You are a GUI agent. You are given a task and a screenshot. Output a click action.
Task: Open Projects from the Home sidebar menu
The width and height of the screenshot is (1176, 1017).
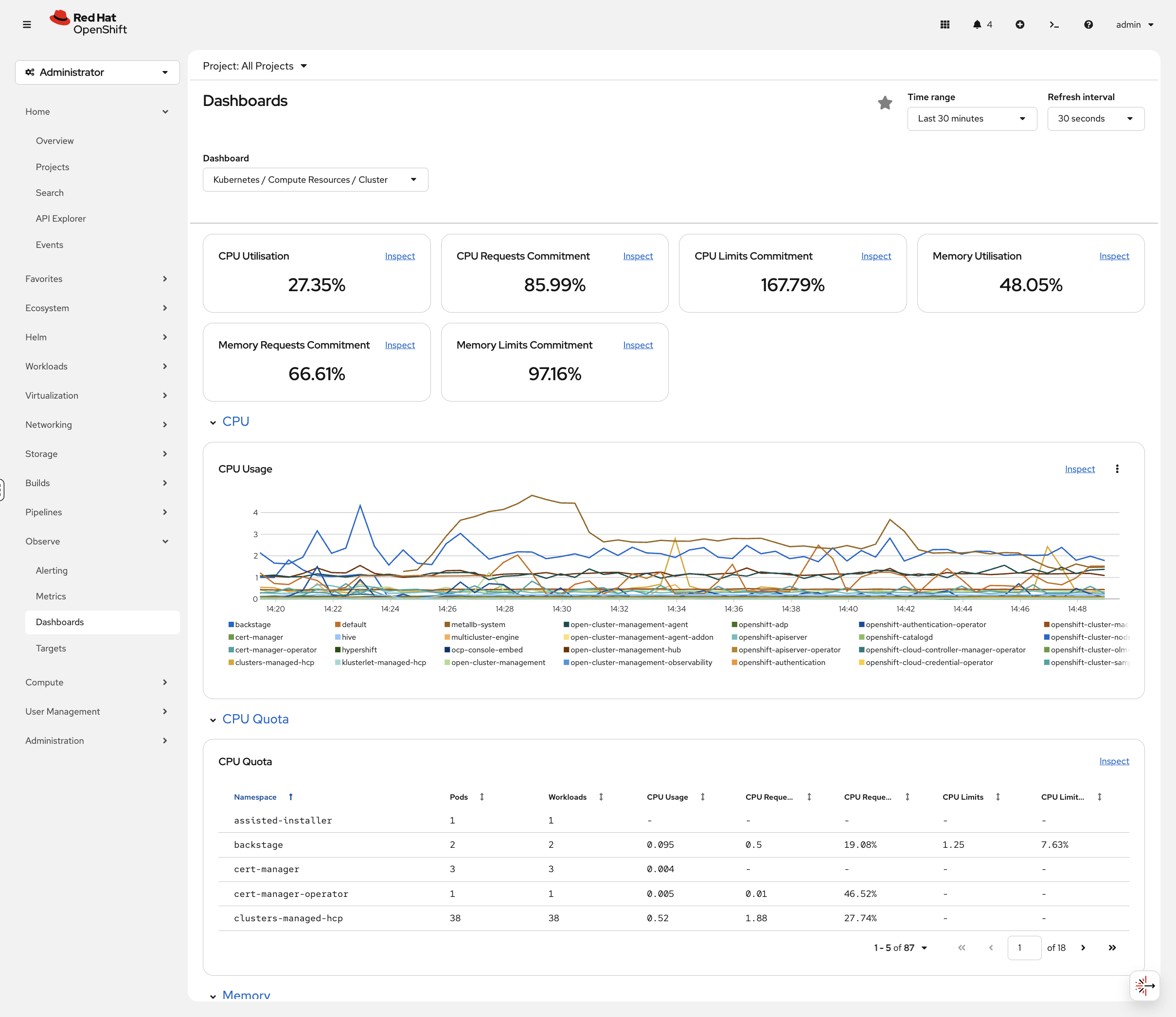pyautogui.click(x=52, y=167)
